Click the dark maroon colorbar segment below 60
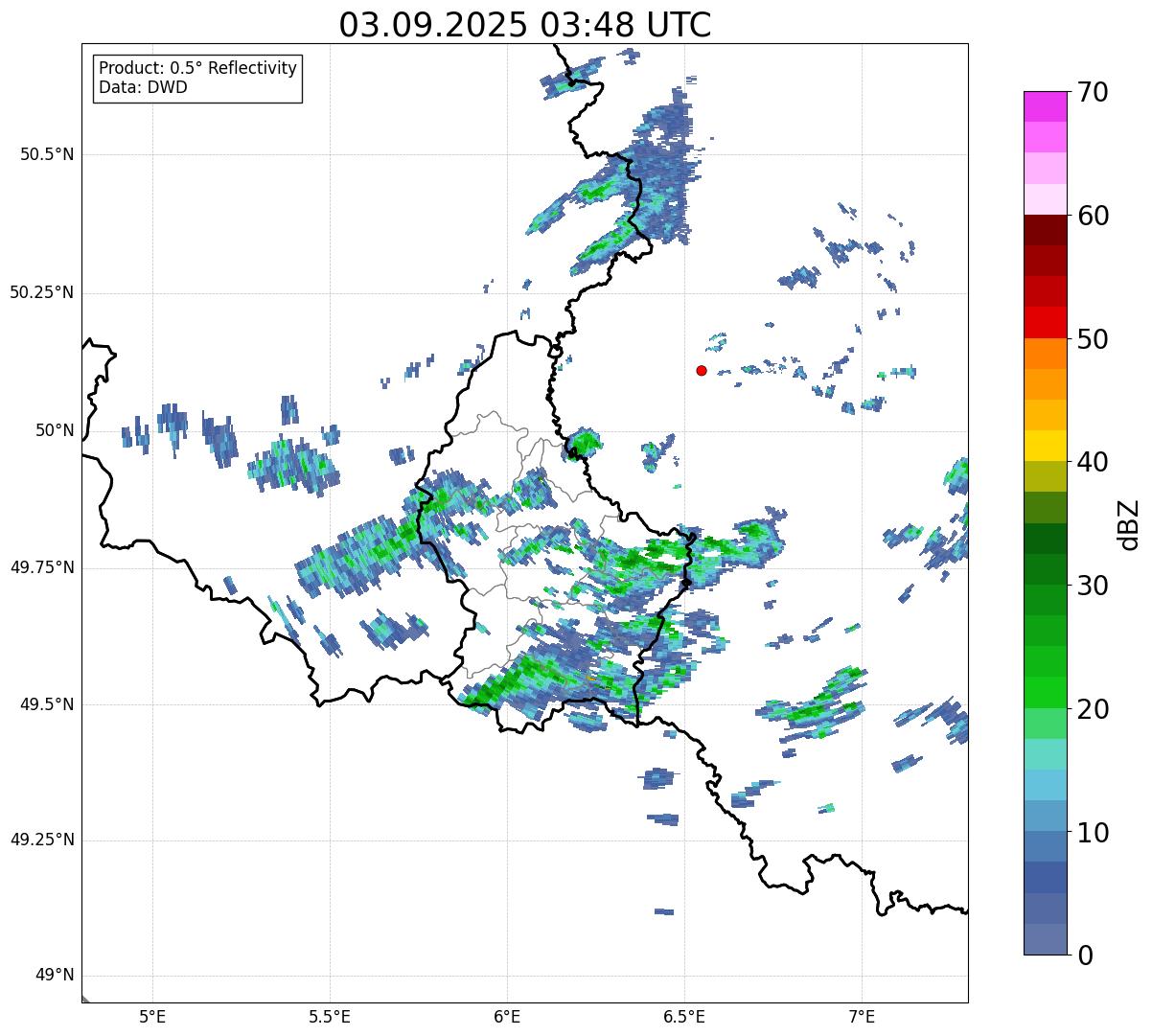 (x=1045, y=230)
